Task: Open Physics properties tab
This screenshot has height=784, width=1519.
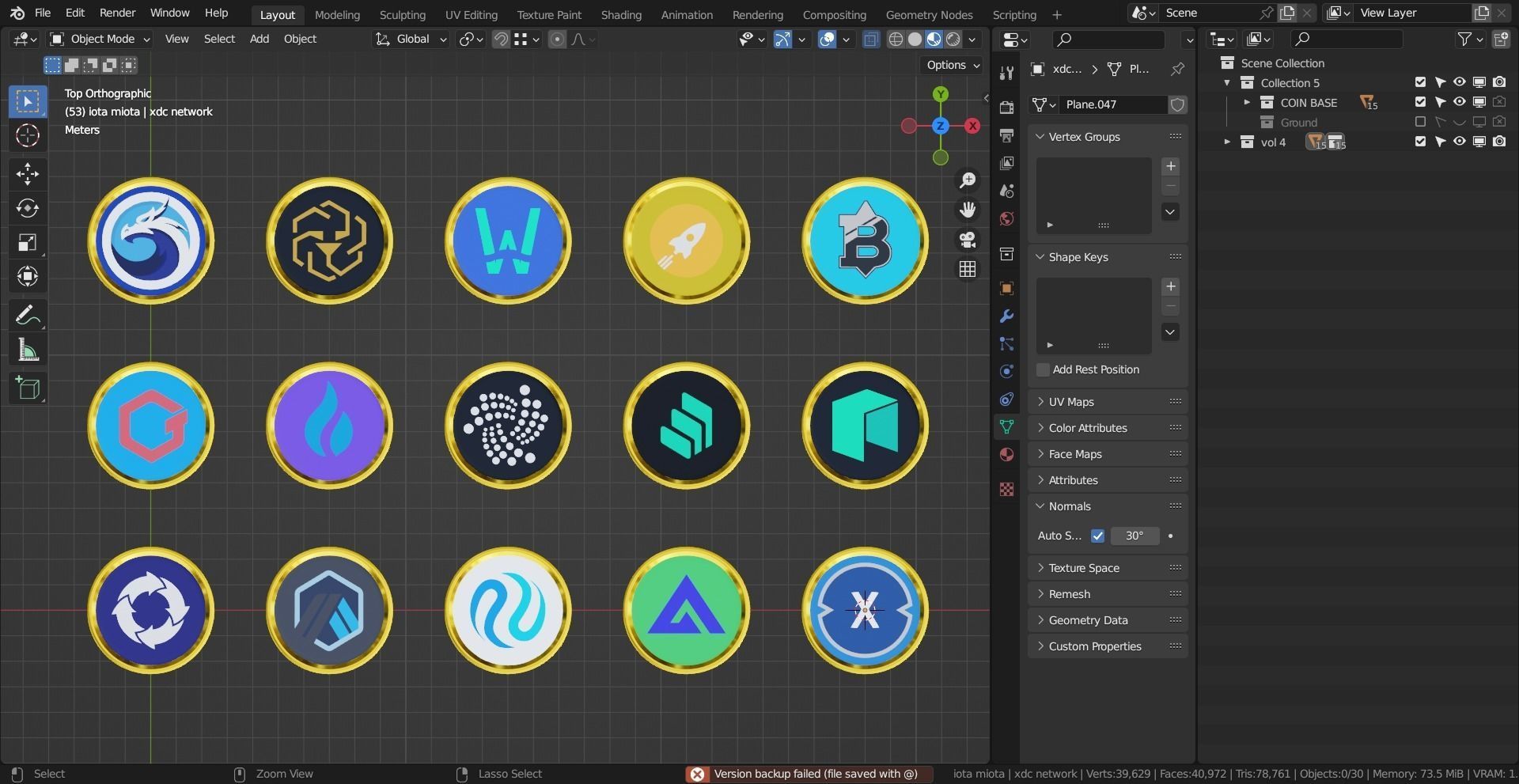Action: pyautogui.click(x=1006, y=372)
